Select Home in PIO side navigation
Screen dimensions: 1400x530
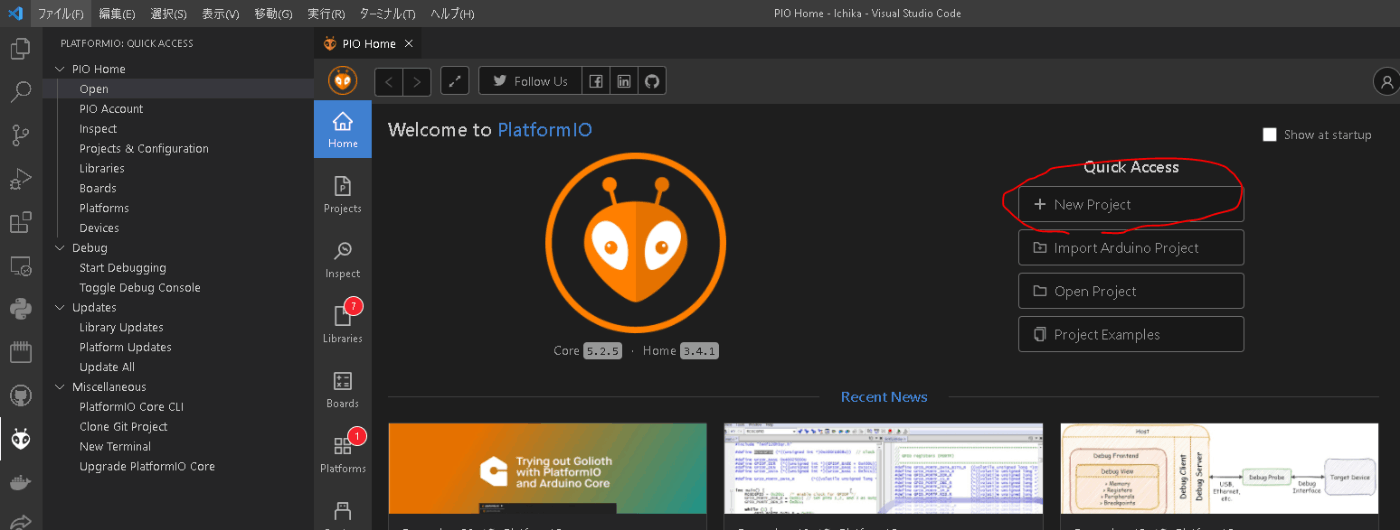(343, 129)
